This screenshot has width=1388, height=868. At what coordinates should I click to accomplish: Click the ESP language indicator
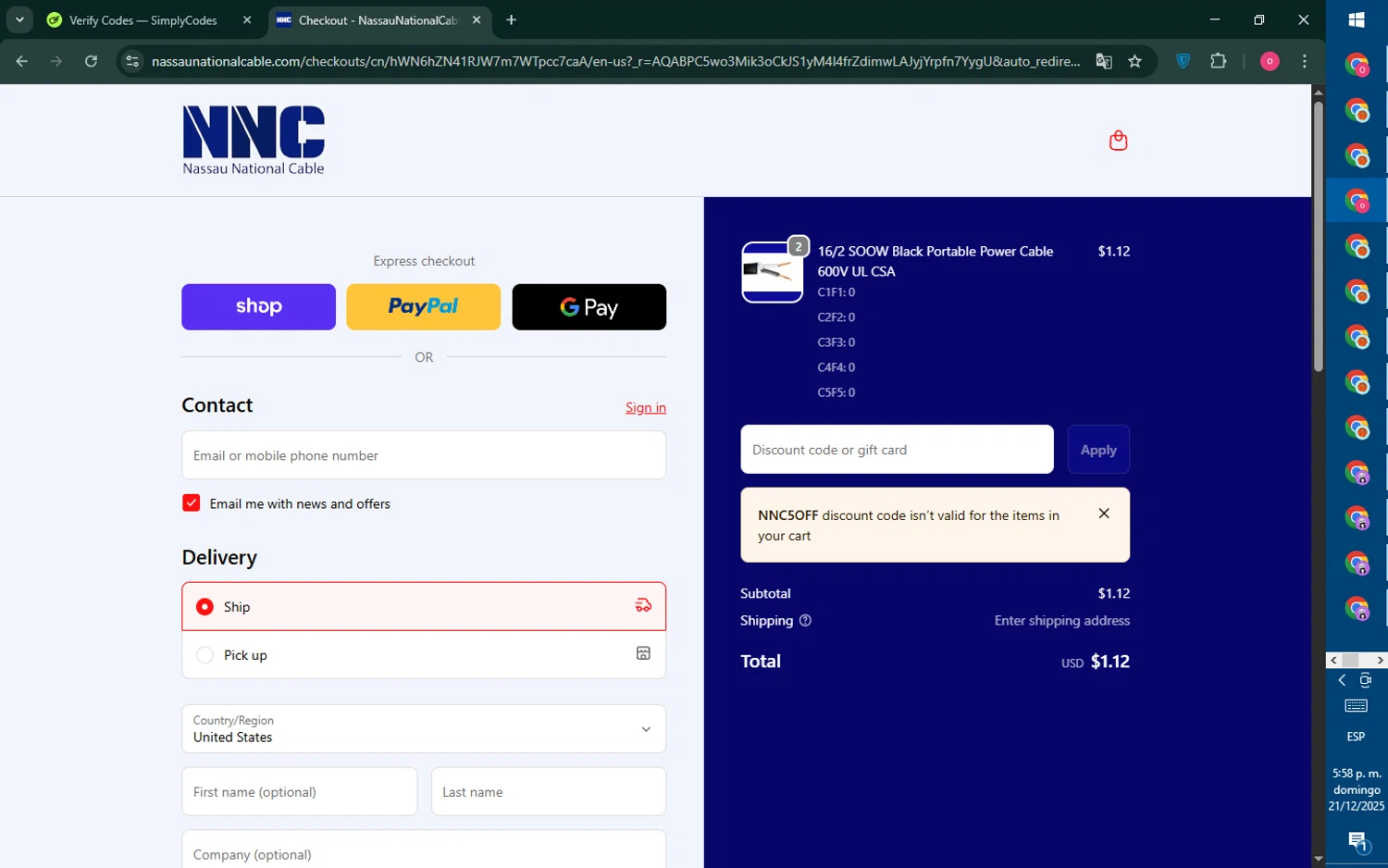click(1357, 737)
